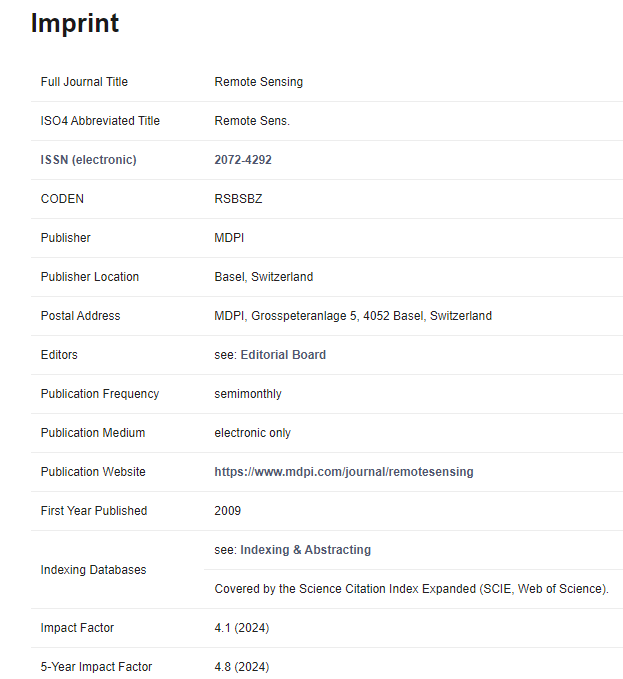
Task: Click the 5-Year Impact Factor 4.8 value
Action: [242, 667]
